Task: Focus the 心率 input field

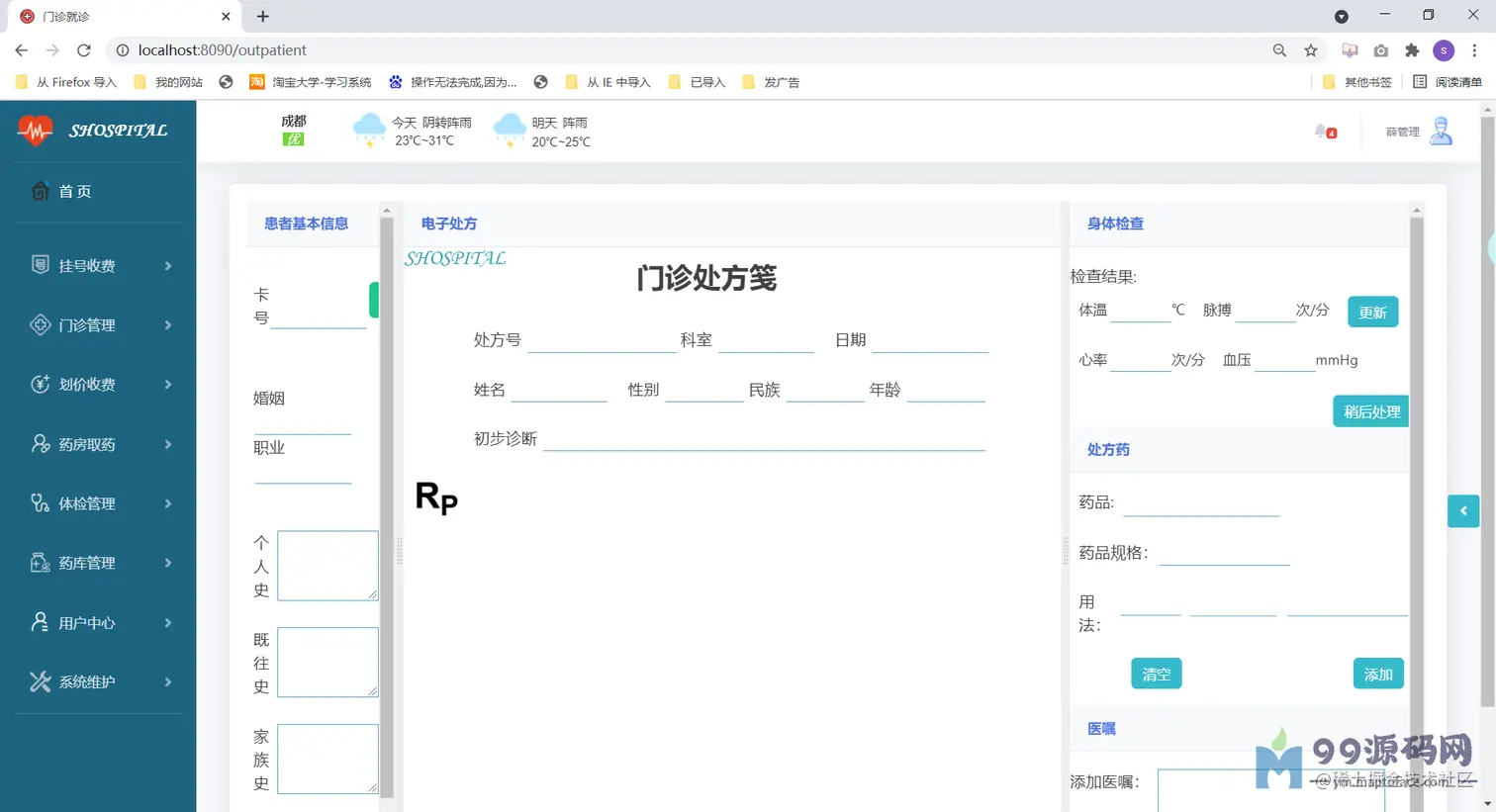Action: [1141, 360]
